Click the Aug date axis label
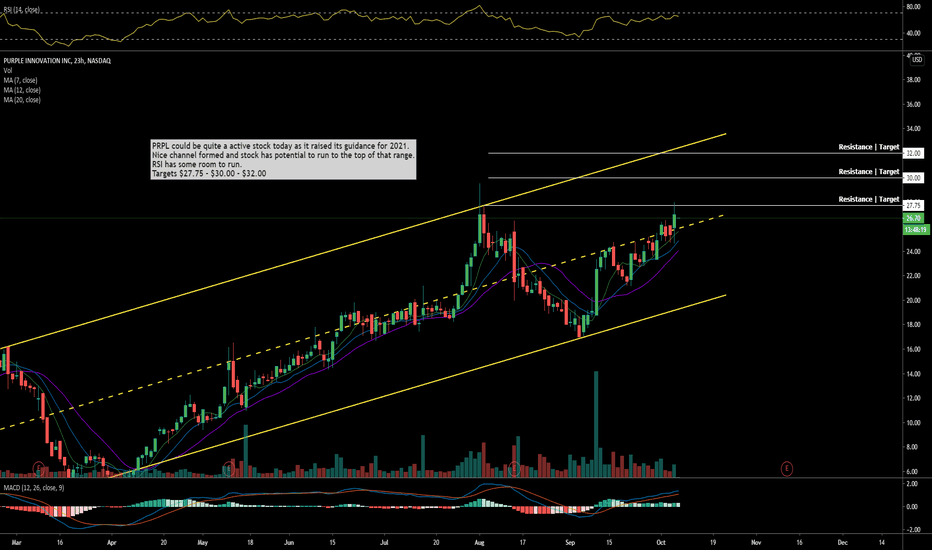 click(x=480, y=542)
